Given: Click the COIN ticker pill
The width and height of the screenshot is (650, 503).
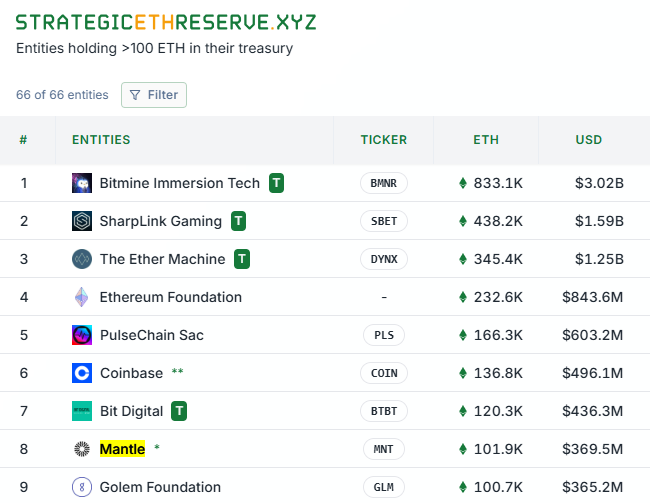Looking at the screenshot, I should [x=384, y=373].
